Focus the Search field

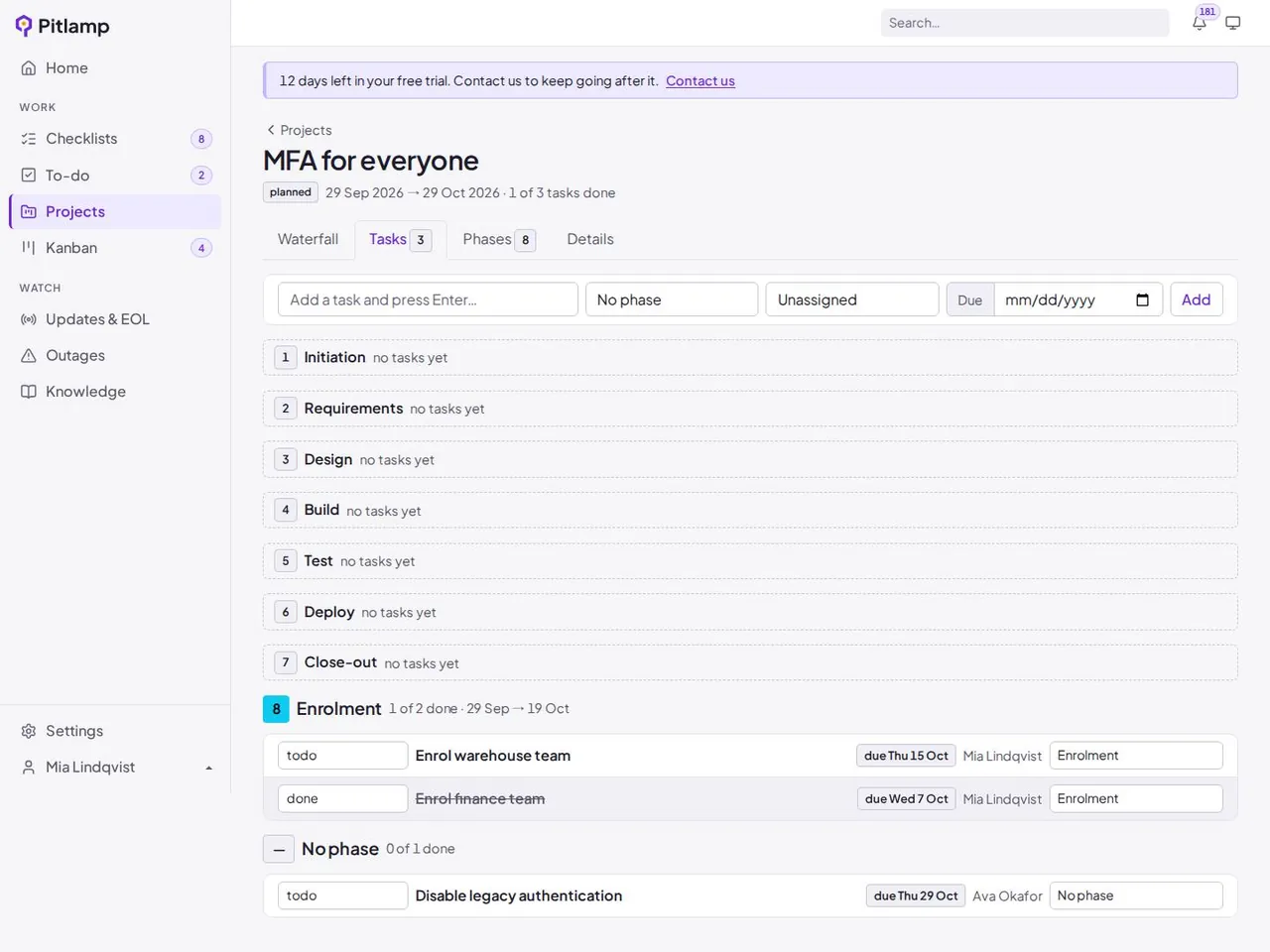(1025, 23)
